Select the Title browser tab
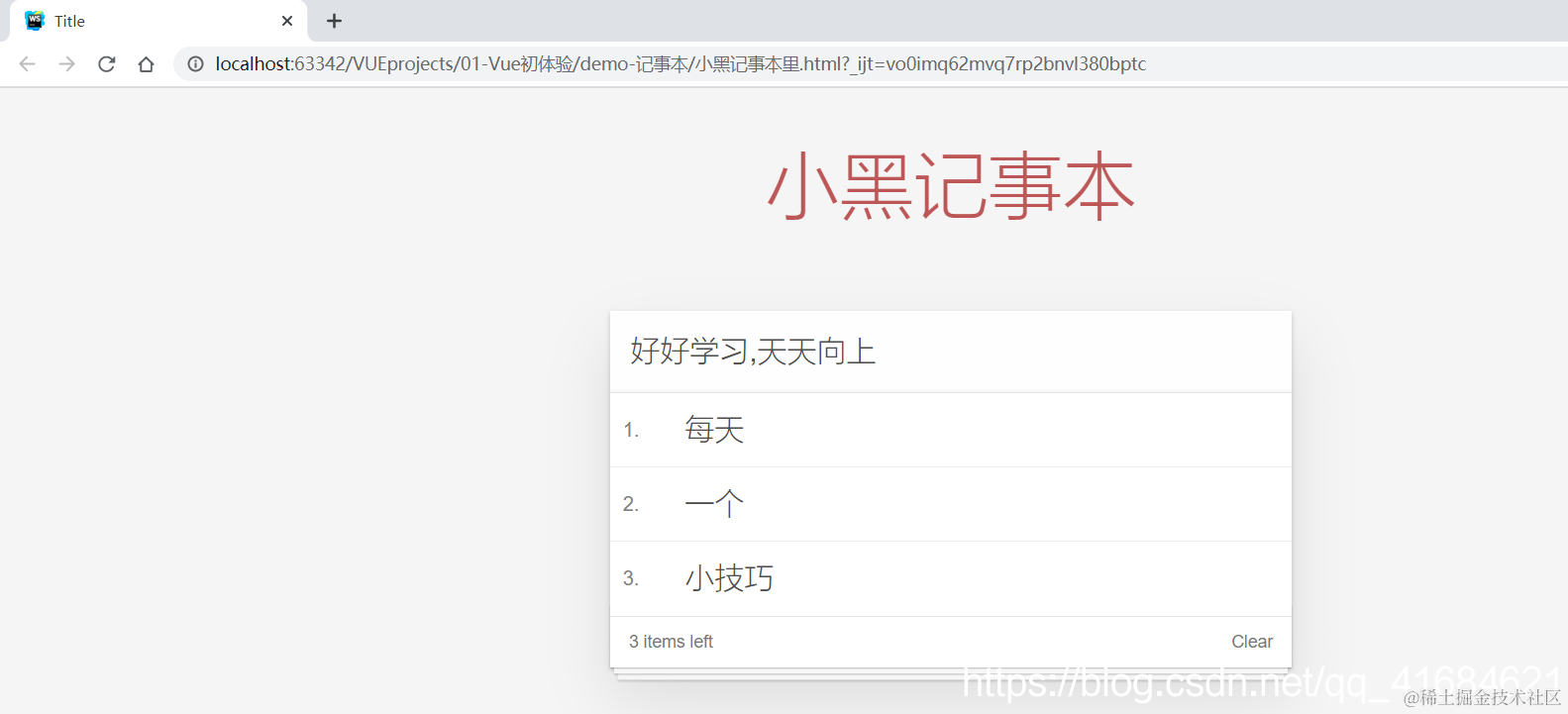The image size is (1568, 714). 158,21
